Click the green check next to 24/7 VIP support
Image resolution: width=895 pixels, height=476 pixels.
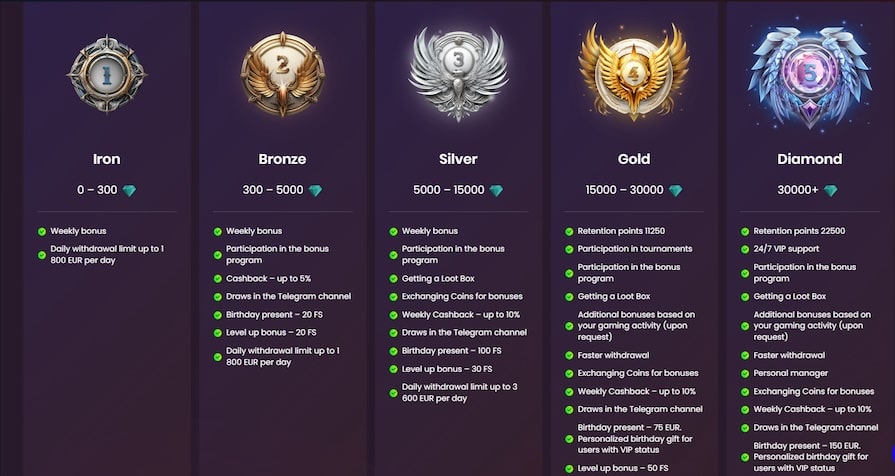745,249
